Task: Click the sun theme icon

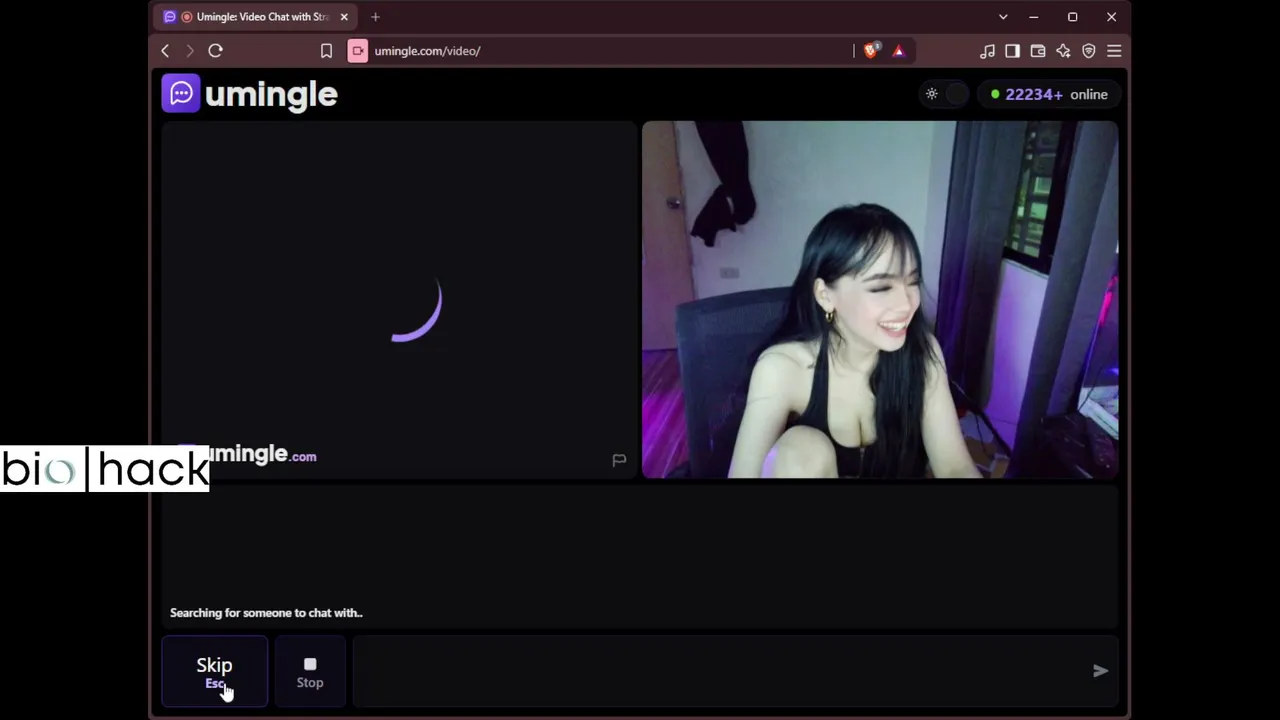Action: click(x=932, y=94)
